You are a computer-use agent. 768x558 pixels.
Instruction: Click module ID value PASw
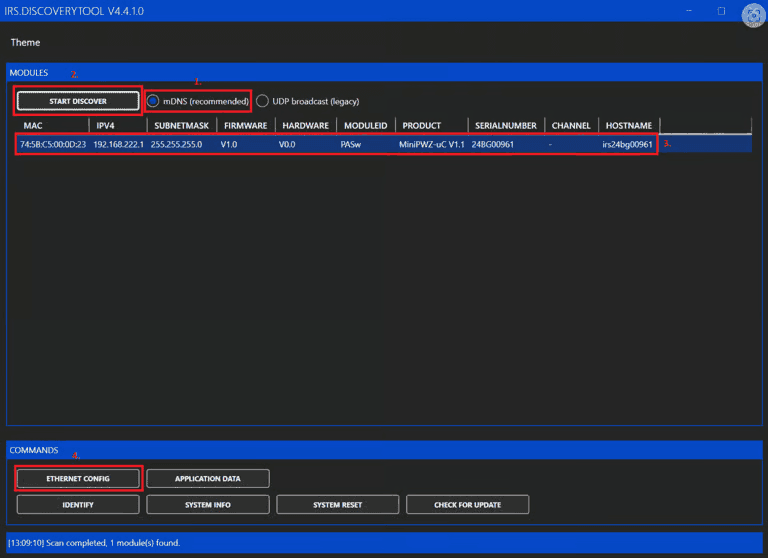(x=351, y=144)
